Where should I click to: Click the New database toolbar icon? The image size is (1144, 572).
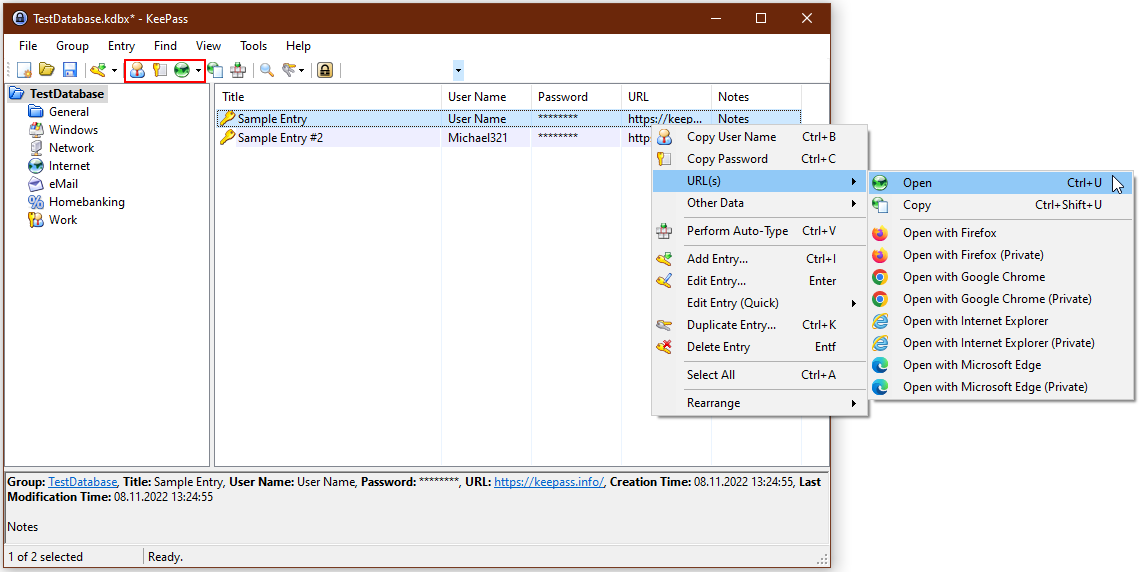[x=25, y=70]
